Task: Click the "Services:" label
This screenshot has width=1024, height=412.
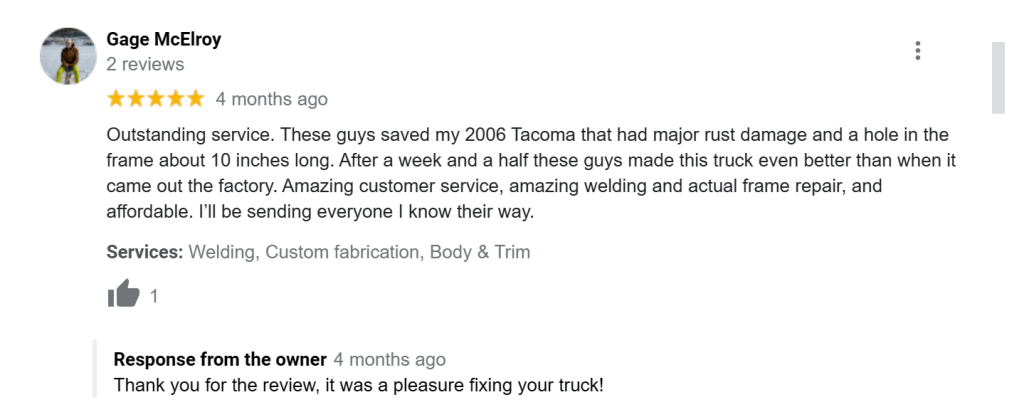Action: 145,252
